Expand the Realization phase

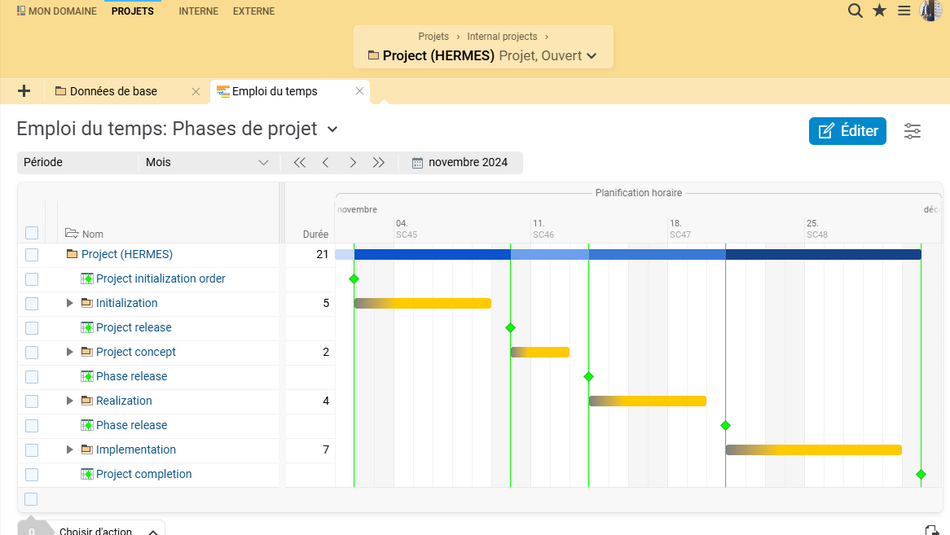[x=69, y=400]
